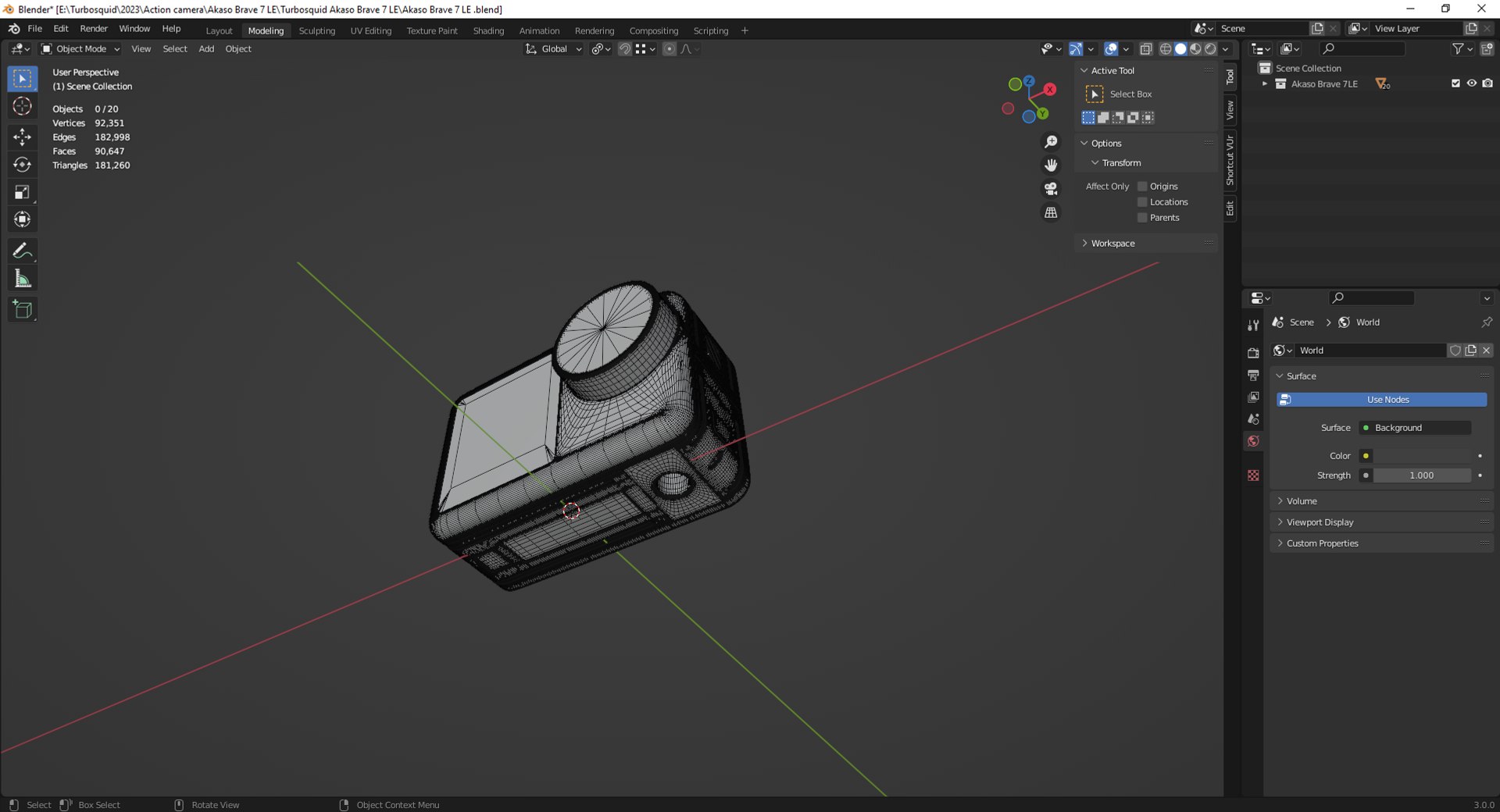The height and width of the screenshot is (812, 1500).
Task: Open the View Layer properties tab
Action: (x=1253, y=397)
